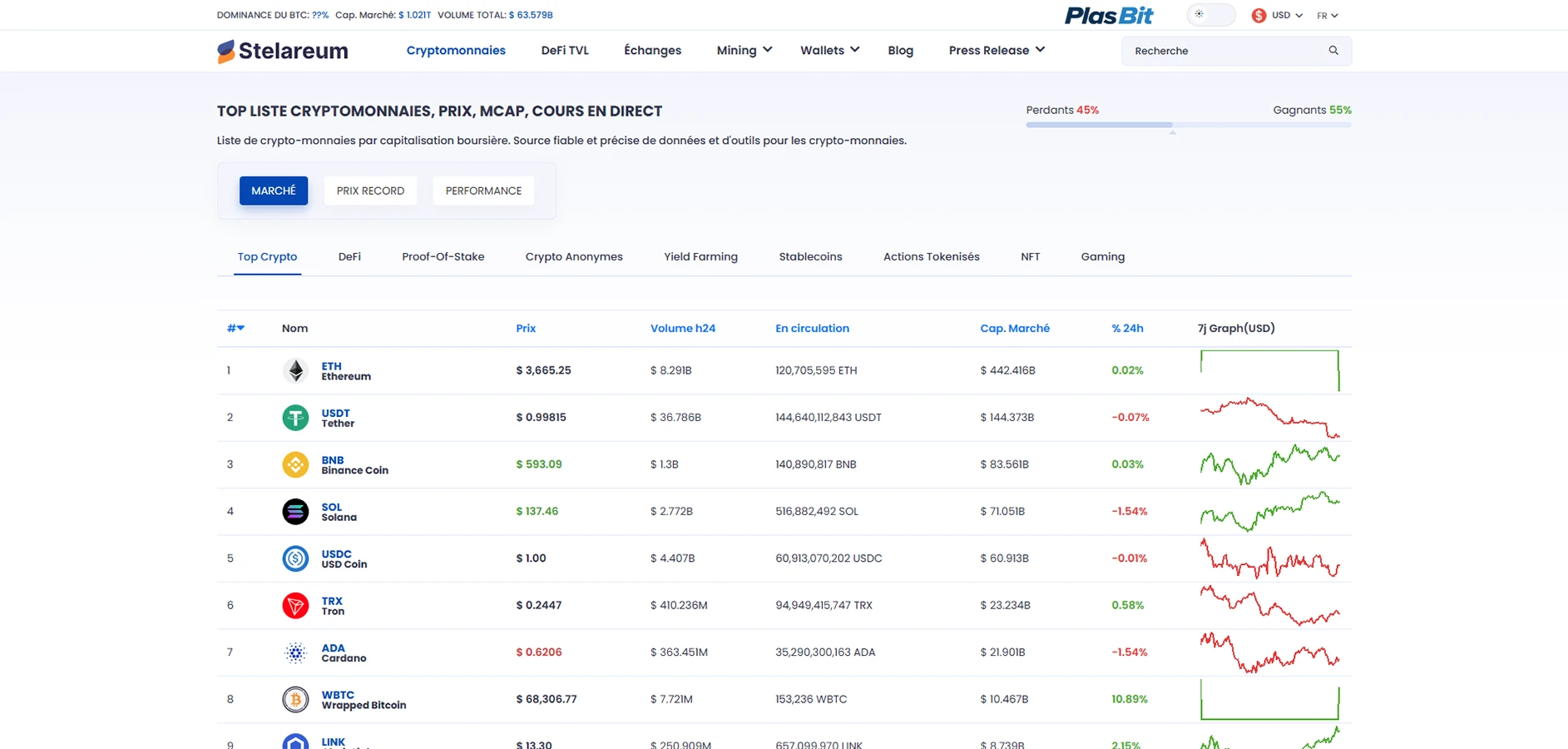Click the Wrapped Bitcoin icon
Image resolution: width=1568 pixels, height=749 pixels.
coord(295,699)
